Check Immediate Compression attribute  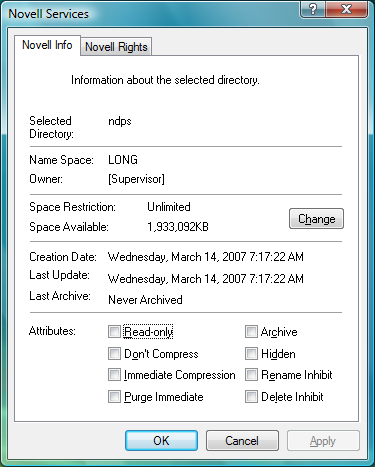[114, 375]
